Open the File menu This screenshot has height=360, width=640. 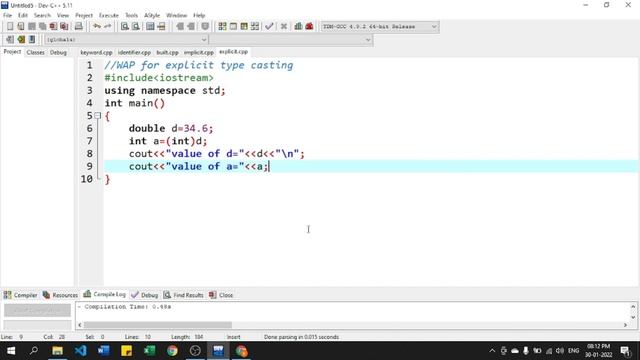[x=7, y=16]
